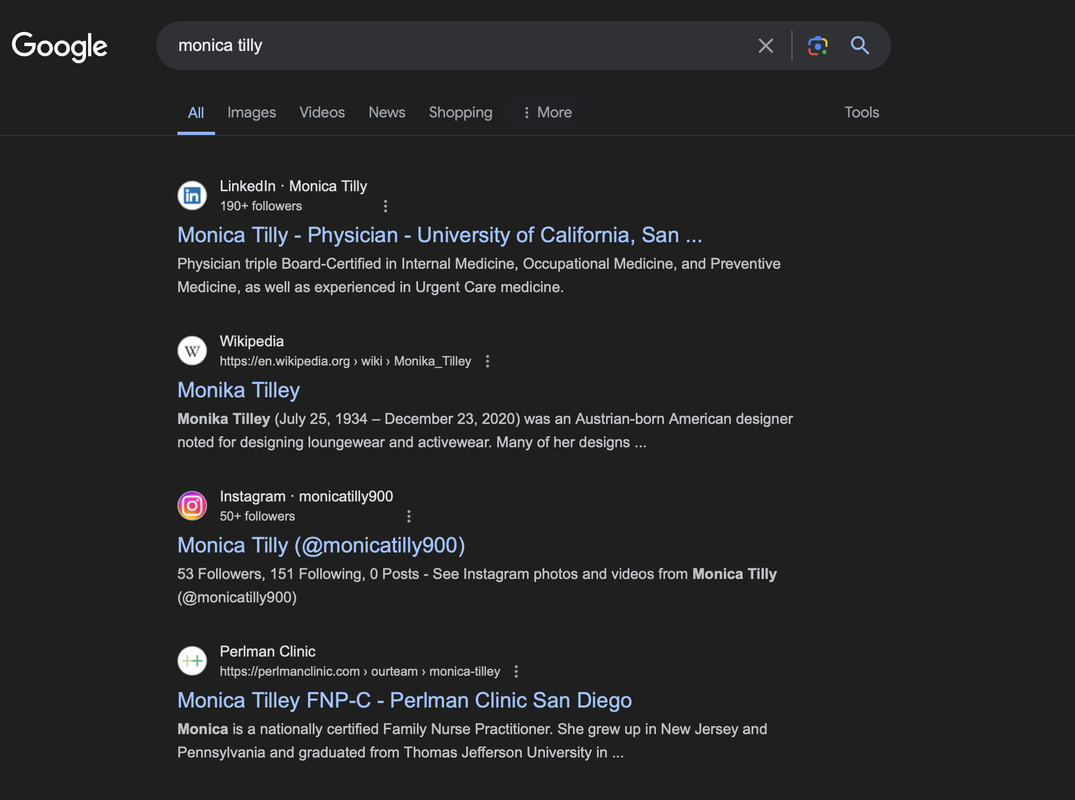Image resolution: width=1075 pixels, height=800 pixels.
Task: Expand the More search filters menu
Action: tap(546, 112)
